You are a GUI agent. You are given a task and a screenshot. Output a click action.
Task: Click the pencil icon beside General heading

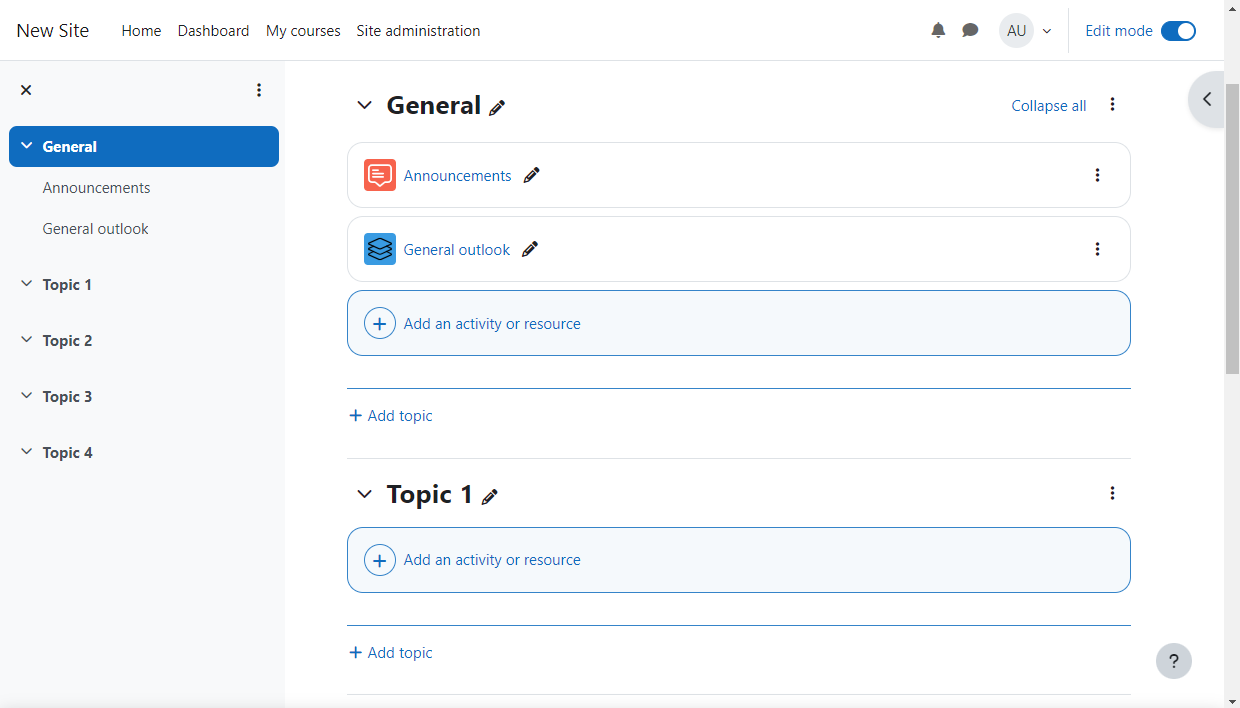click(497, 108)
